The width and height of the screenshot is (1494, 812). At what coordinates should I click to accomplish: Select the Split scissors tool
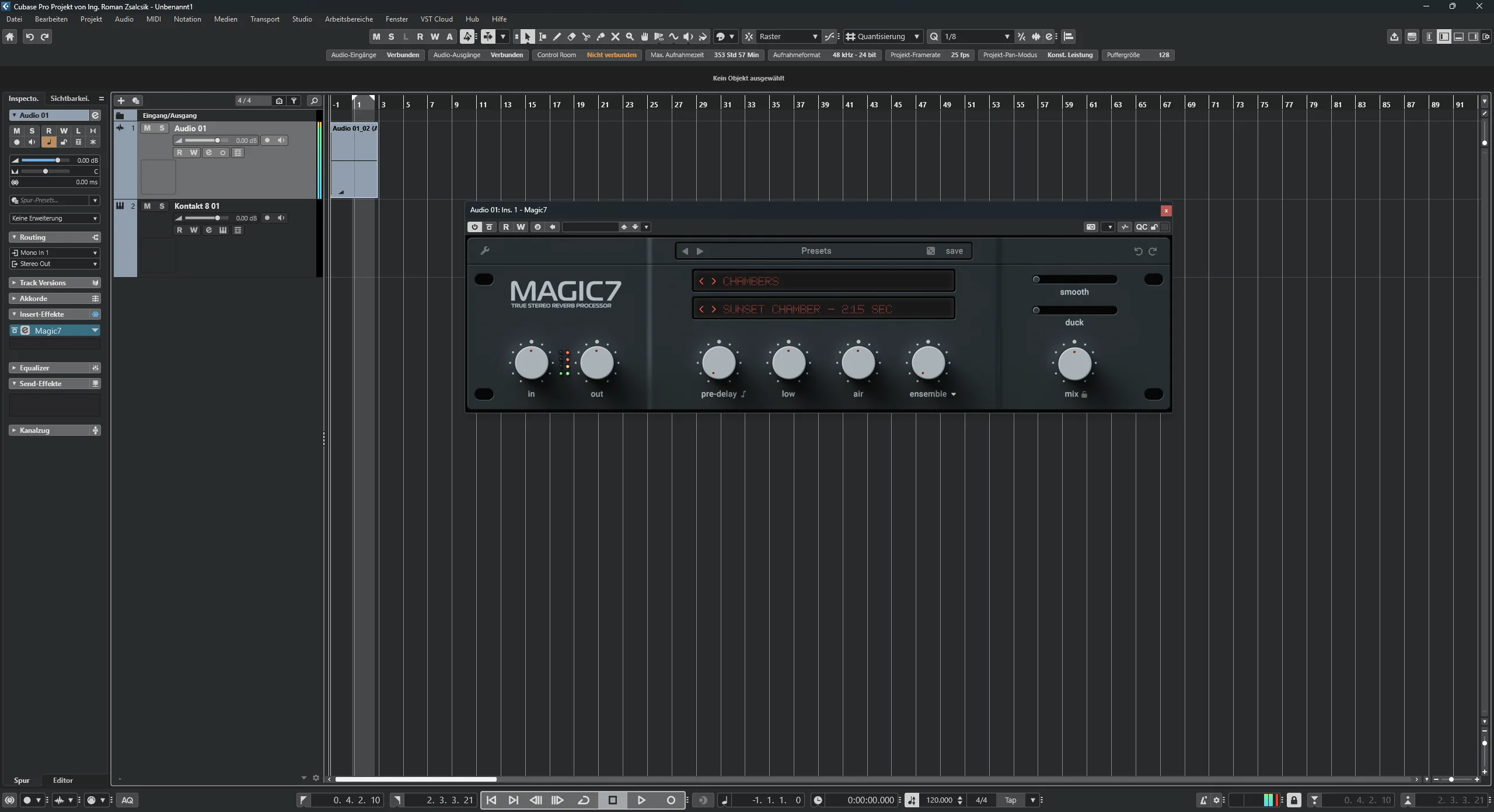click(586, 37)
